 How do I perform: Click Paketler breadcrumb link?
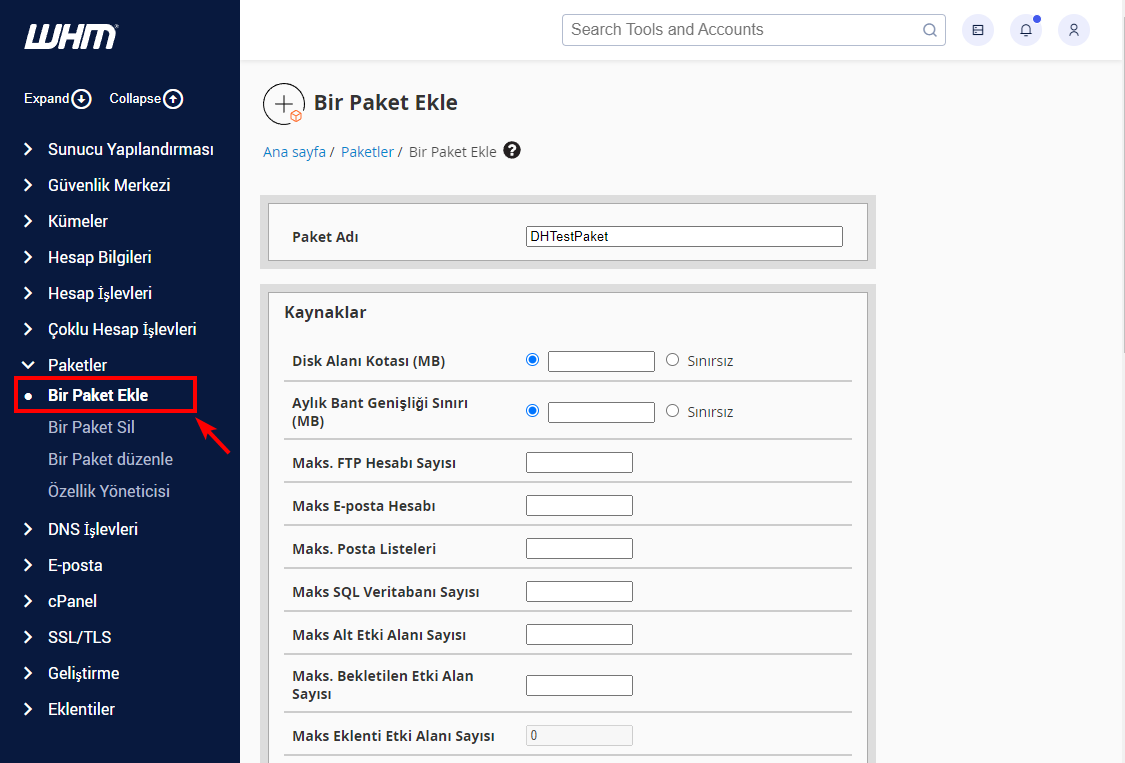coord(367,152)
